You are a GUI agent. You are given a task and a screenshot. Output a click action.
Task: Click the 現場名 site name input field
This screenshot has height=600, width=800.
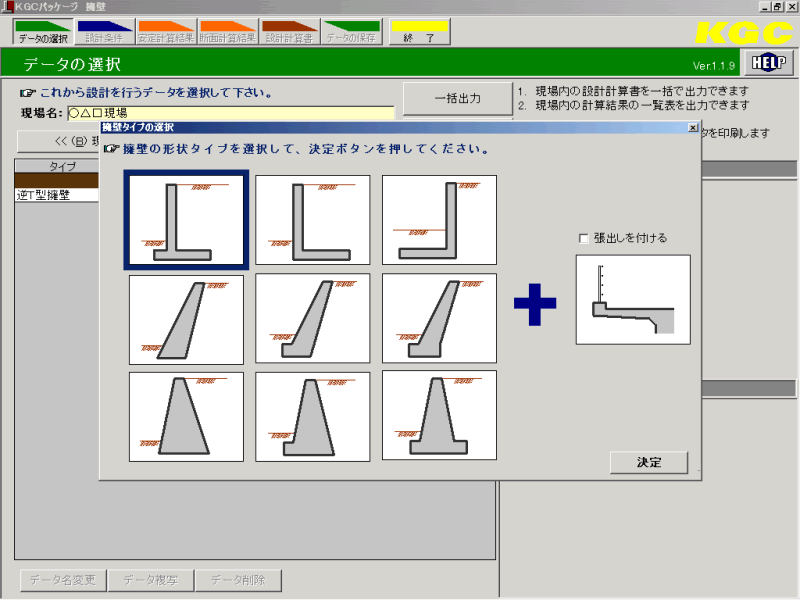point(230,113)
